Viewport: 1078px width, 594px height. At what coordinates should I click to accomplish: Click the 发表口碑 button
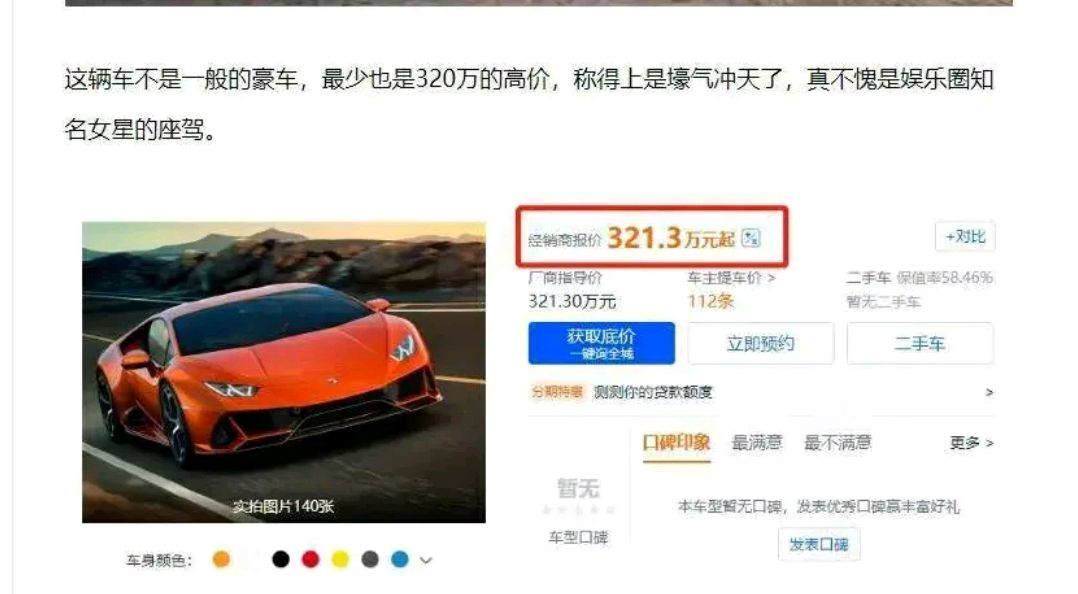[818, 544]
